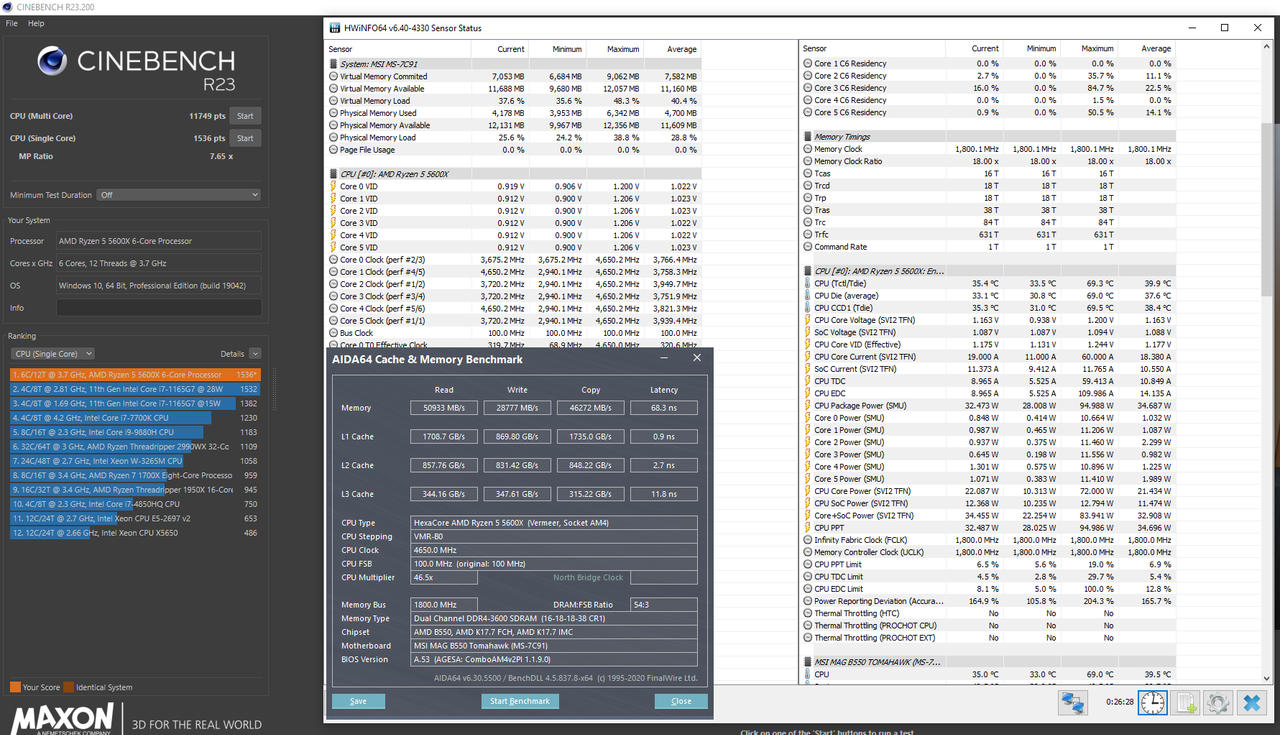
Task: Select ranking row Xeon CPU X5650
Action: tap(135, 533)
